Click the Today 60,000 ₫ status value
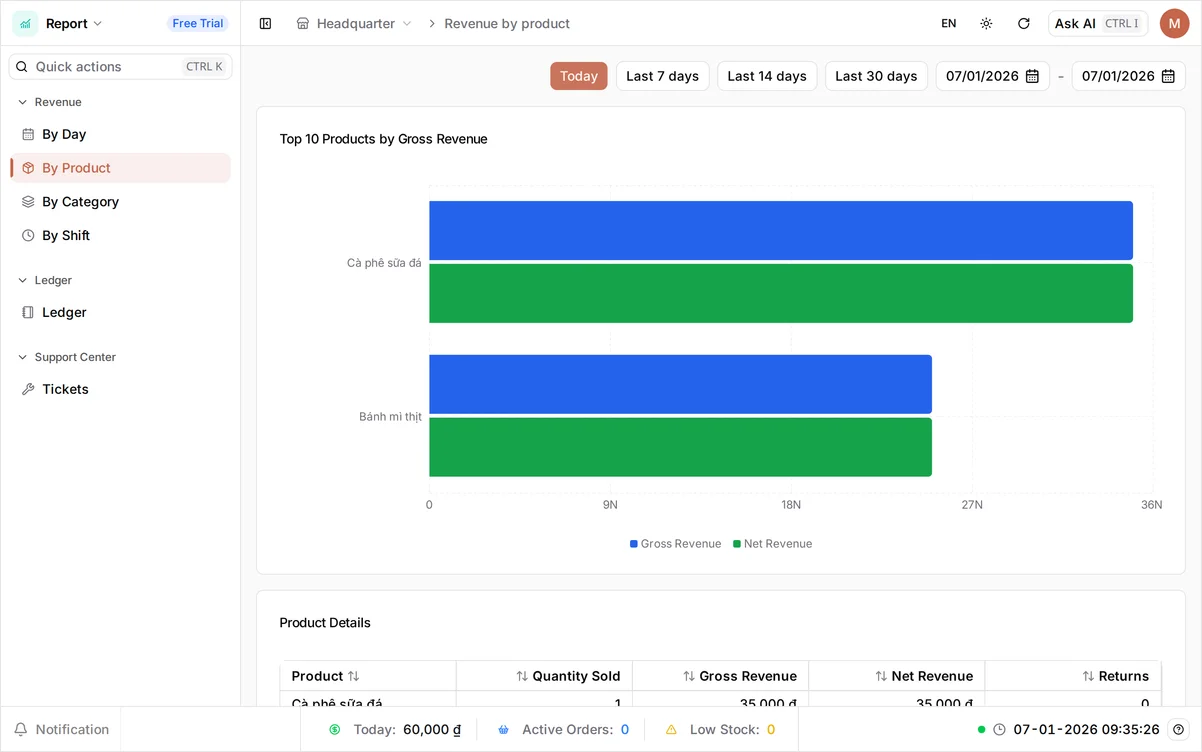The image size is (1202, 752). point(432,730)
